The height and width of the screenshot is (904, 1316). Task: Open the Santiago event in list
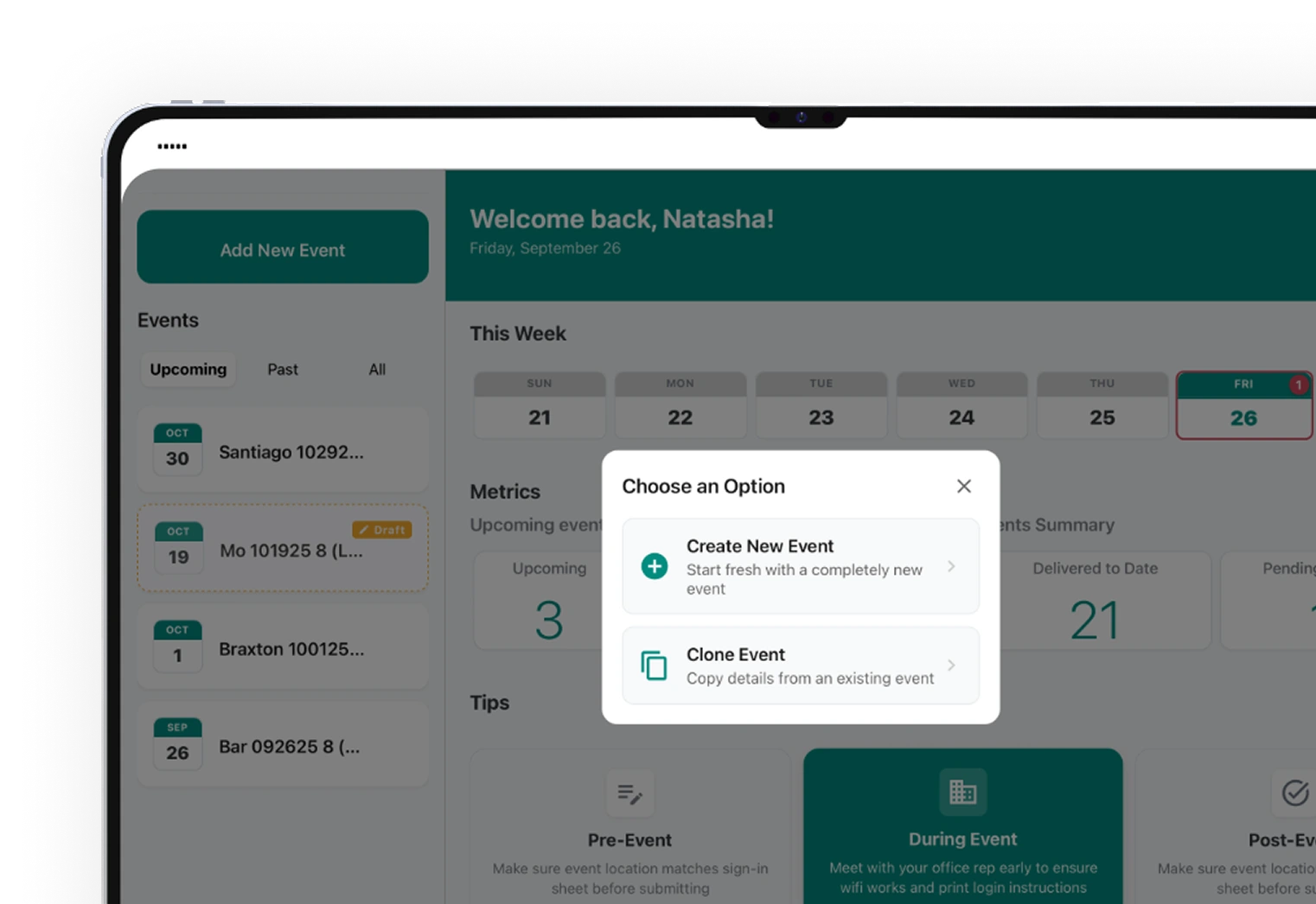click(291, 452)
